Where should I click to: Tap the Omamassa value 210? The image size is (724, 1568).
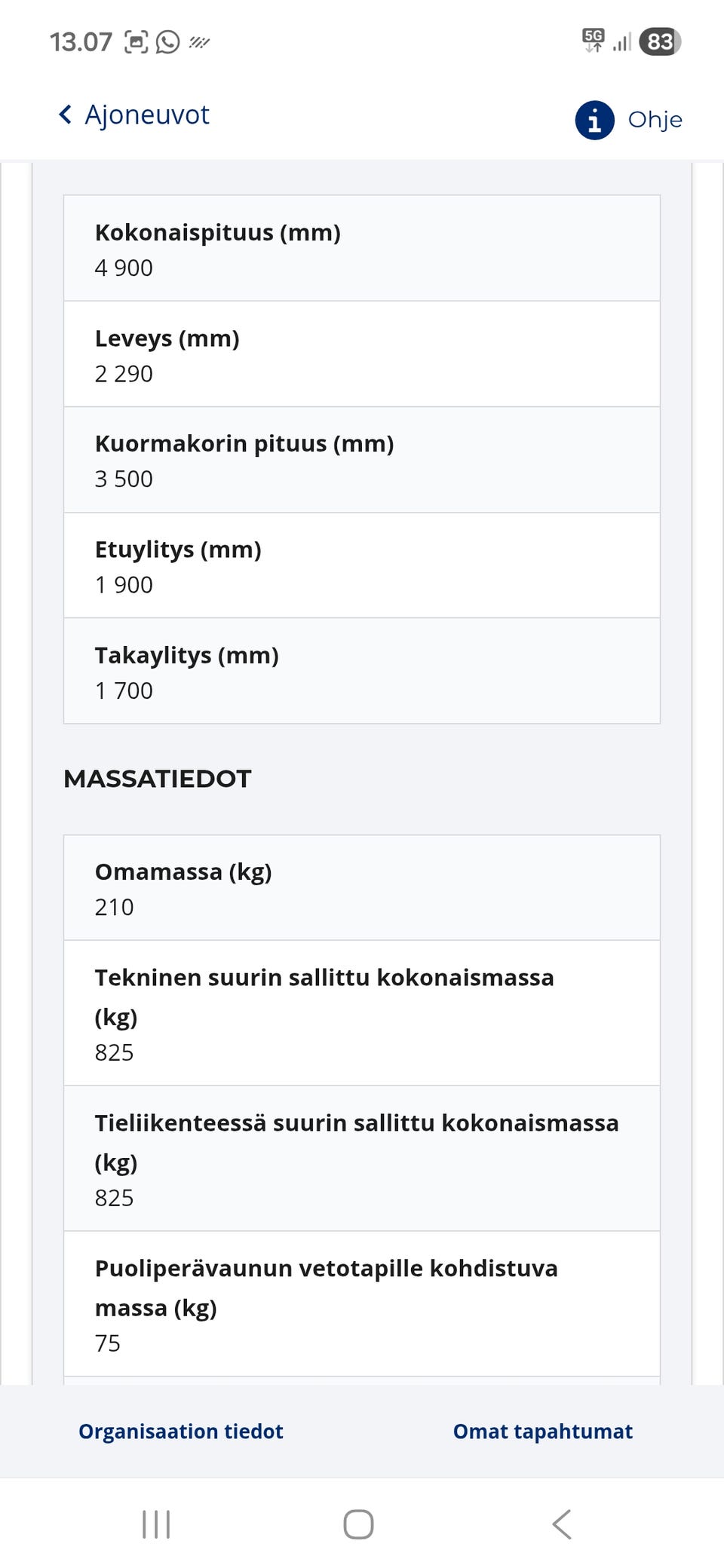(114, 907)
